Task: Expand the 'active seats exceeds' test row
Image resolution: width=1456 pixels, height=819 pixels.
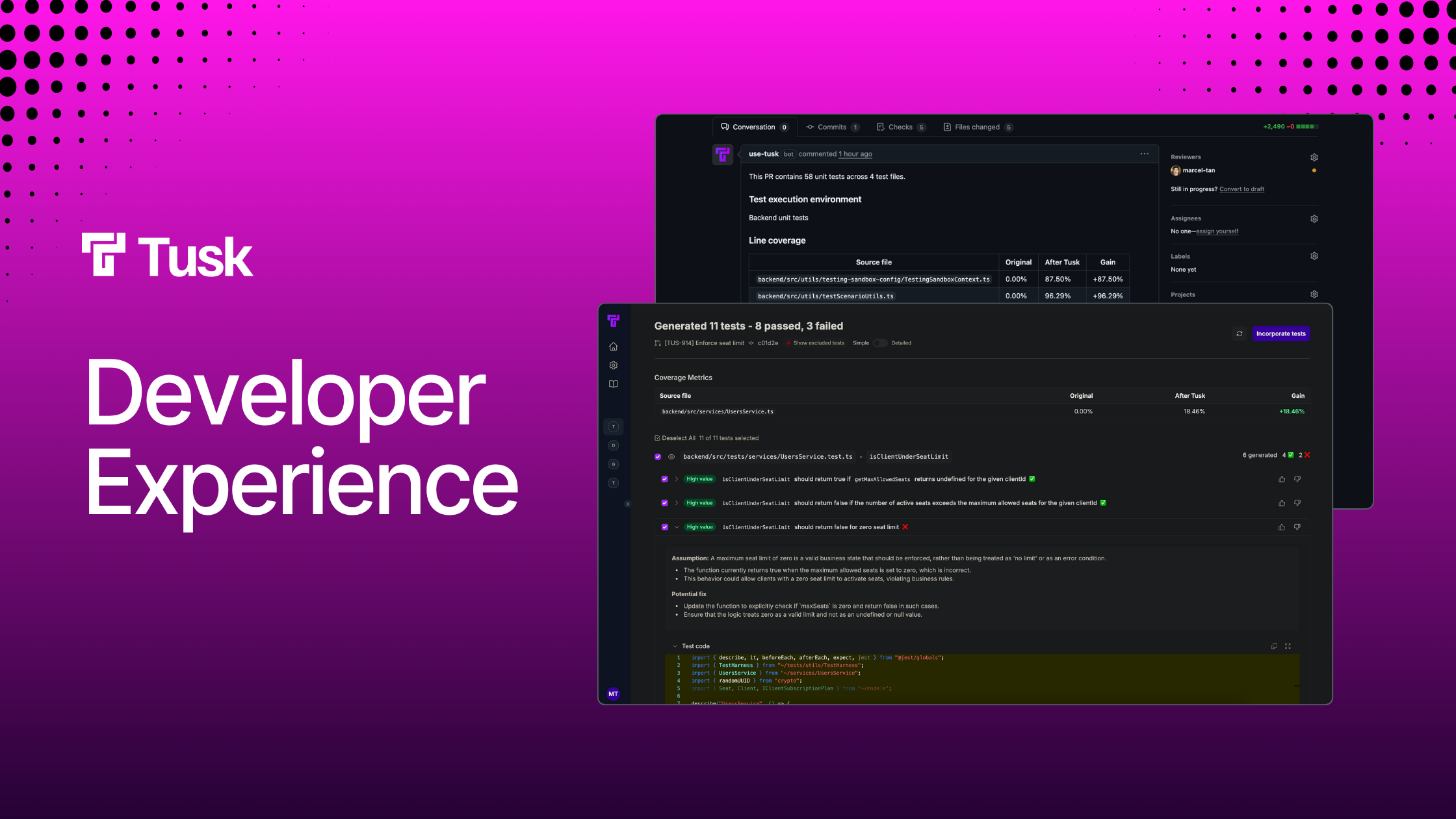Action: click(x=677, y=503)
